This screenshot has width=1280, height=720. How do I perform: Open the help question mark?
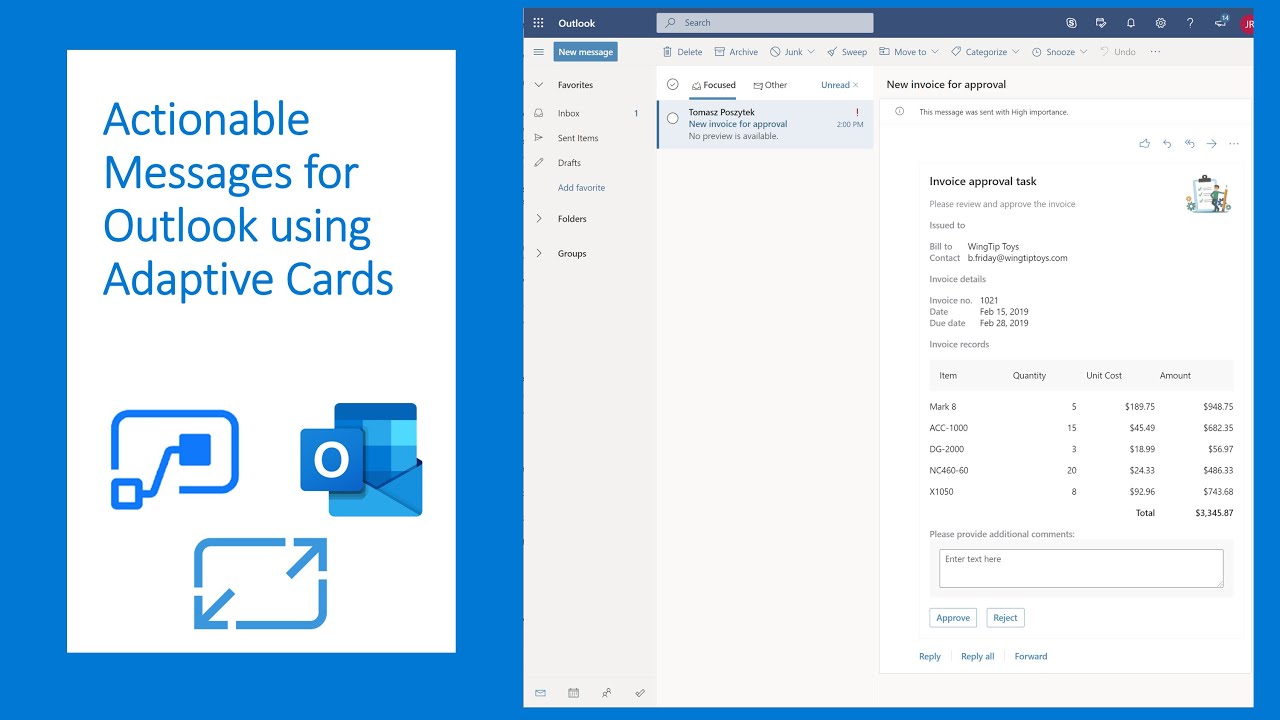pos(1190,23)
